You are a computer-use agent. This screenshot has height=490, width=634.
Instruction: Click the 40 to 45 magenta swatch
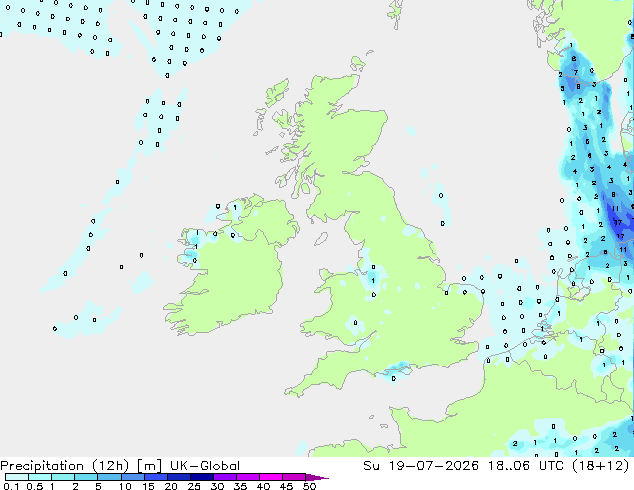(x=271, y=477)
